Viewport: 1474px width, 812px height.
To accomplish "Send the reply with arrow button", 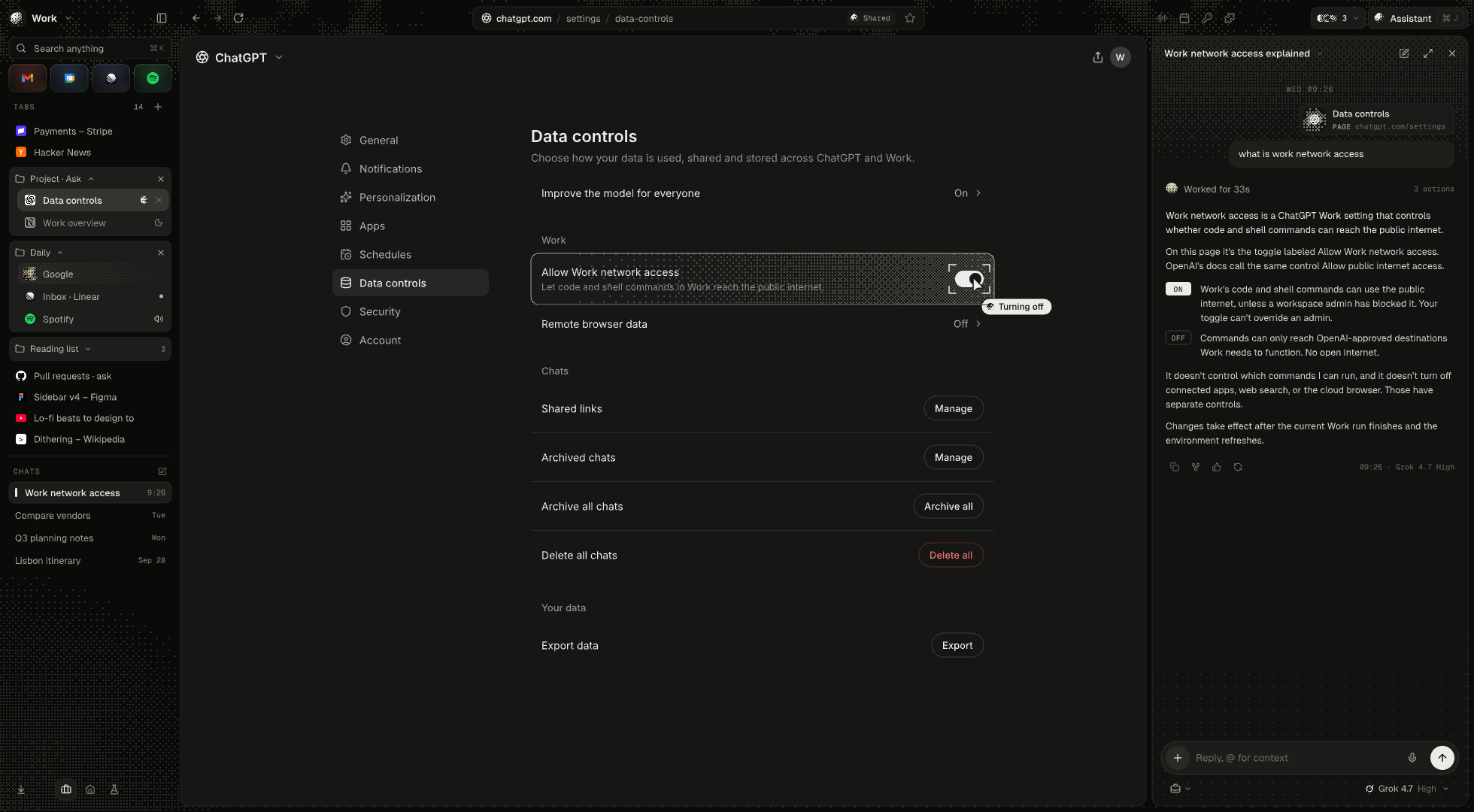I will coord(1442,758).
